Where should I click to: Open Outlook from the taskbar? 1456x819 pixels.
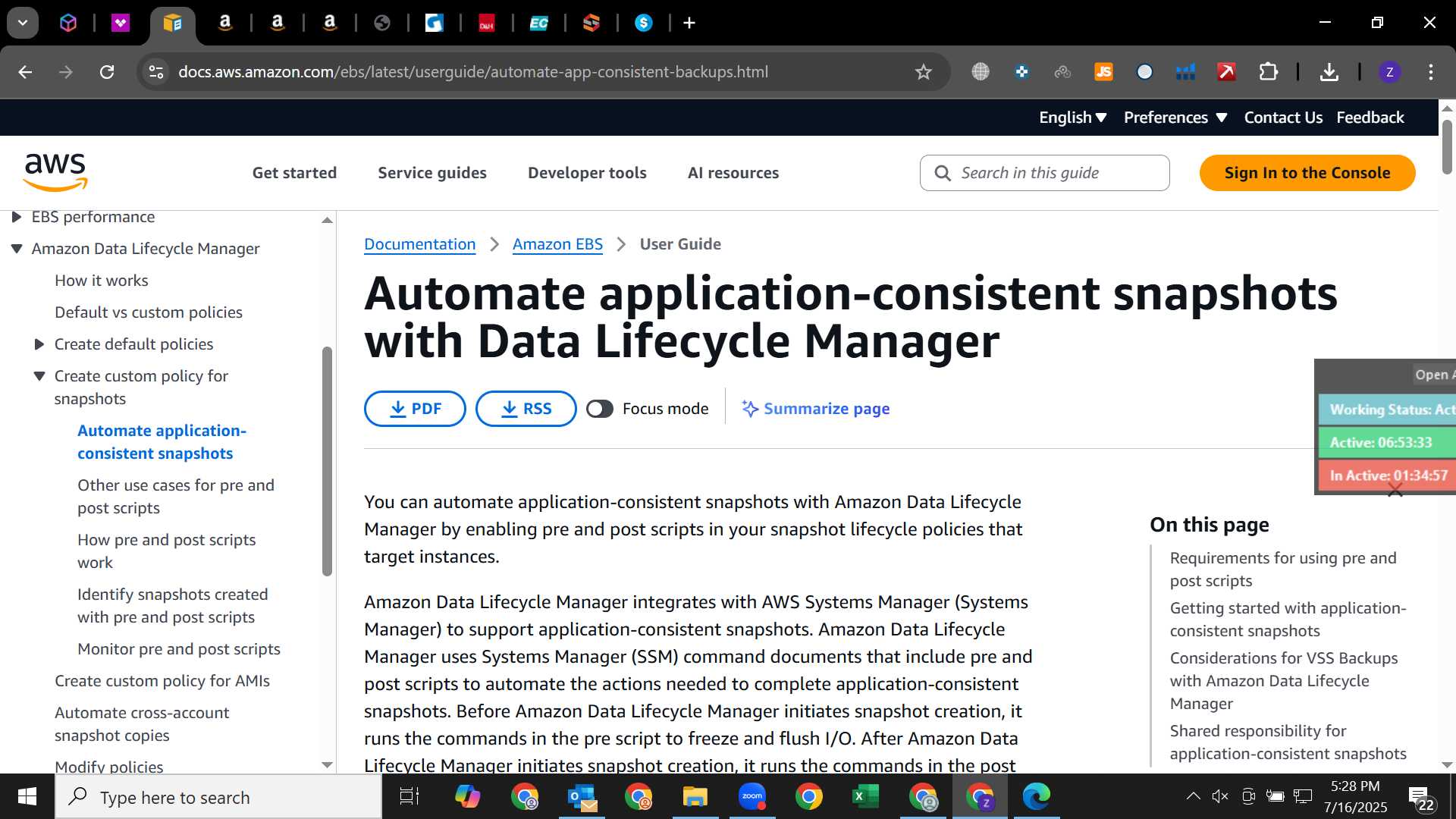point(582,797)
